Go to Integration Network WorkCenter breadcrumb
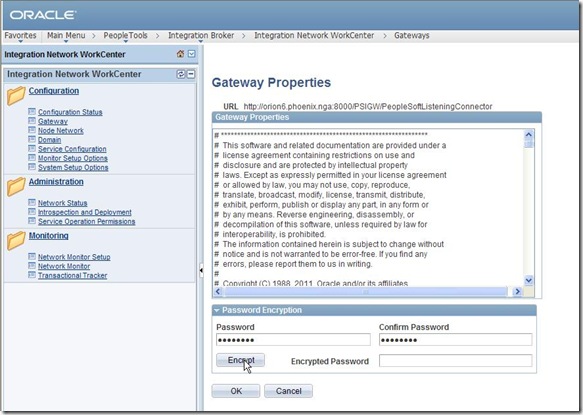583x415 pixels. [x=314, y=36]
